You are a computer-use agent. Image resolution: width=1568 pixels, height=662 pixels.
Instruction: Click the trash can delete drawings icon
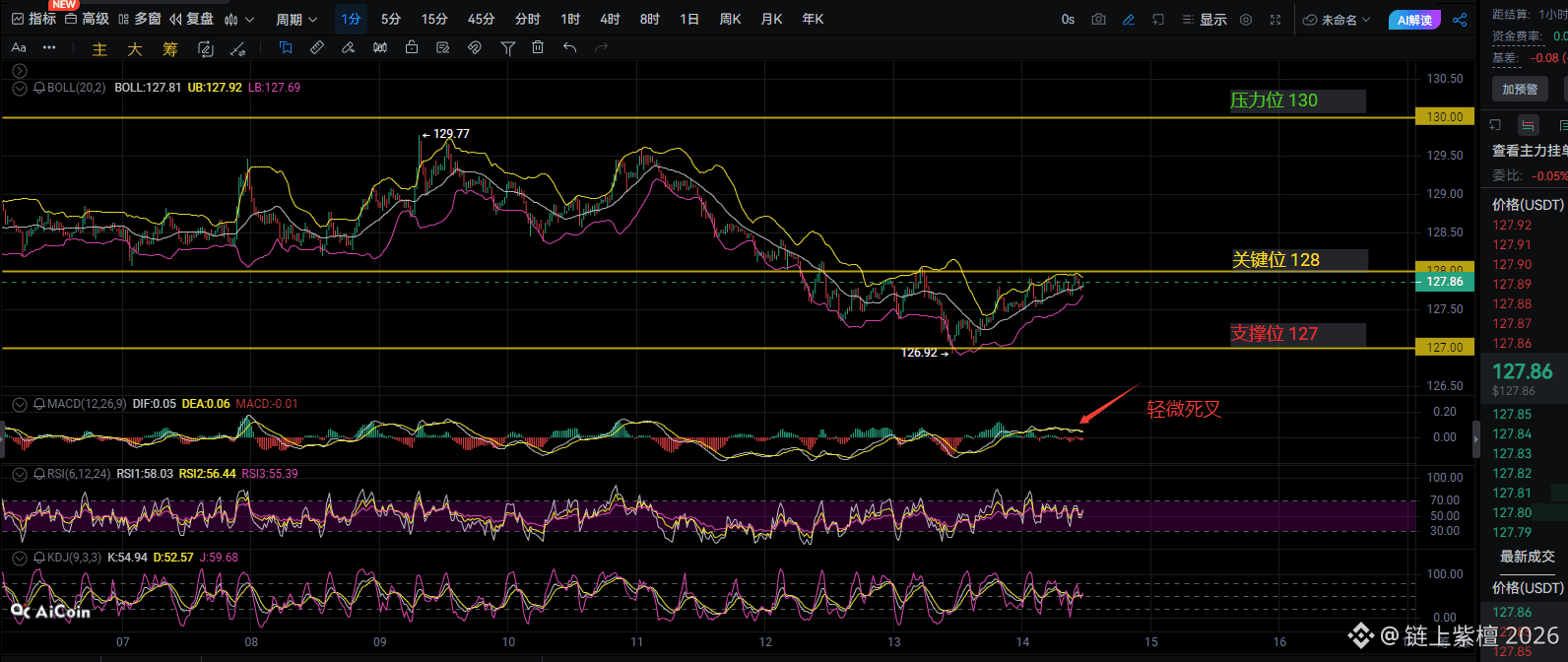pyautogui.click(x=538, y=48)
